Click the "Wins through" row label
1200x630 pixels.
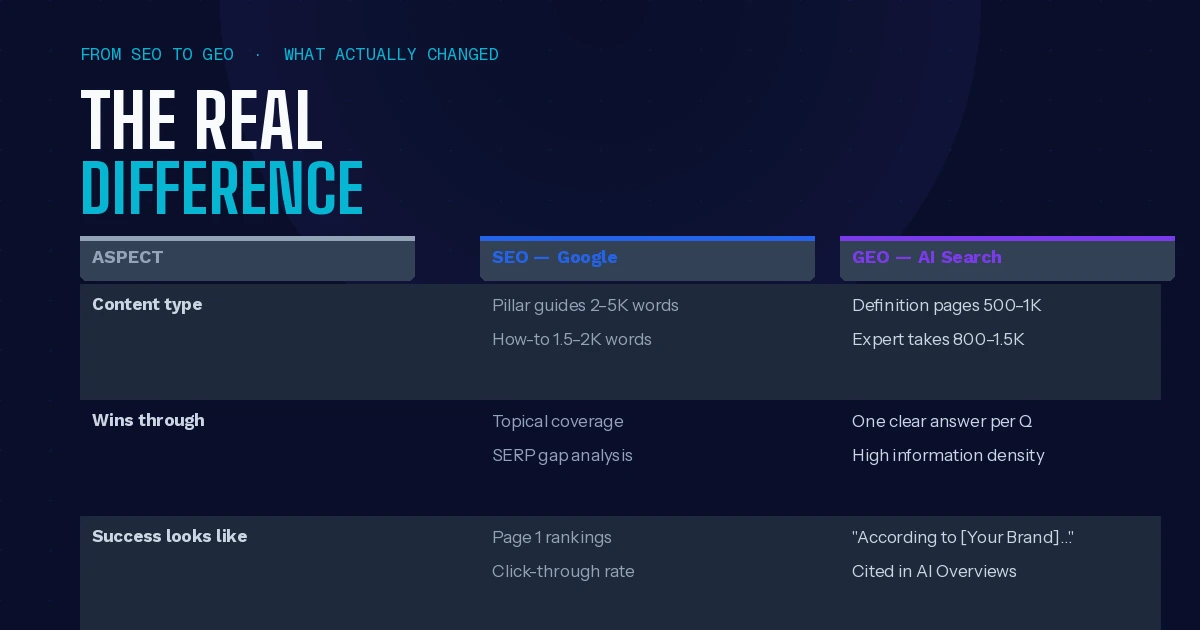[148, 421]
